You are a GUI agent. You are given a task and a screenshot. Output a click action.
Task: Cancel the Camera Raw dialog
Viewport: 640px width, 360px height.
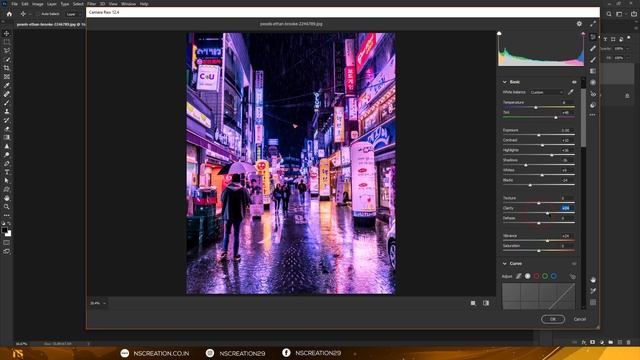click(x=580, y=319)
